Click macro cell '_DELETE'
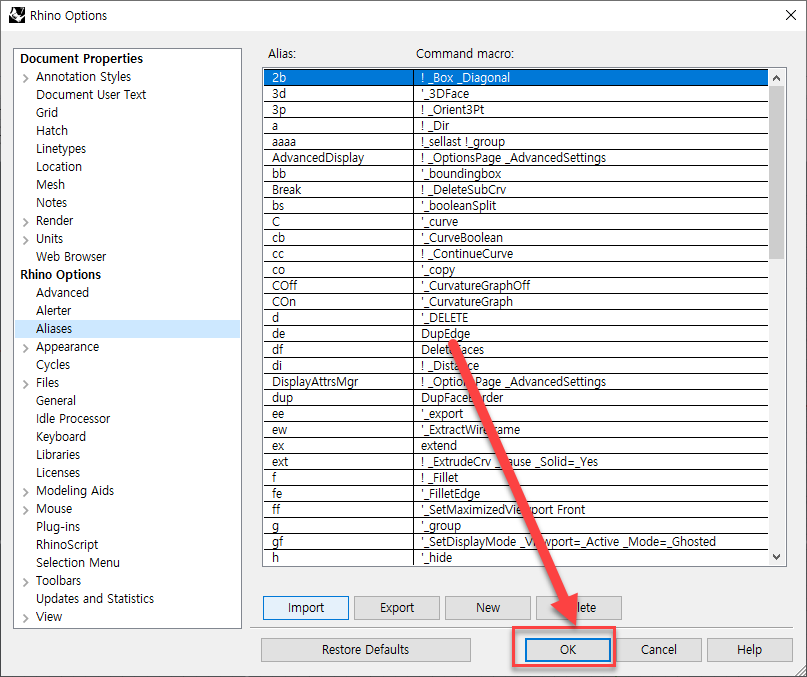 pyautogui.click(x=591, y=317)
